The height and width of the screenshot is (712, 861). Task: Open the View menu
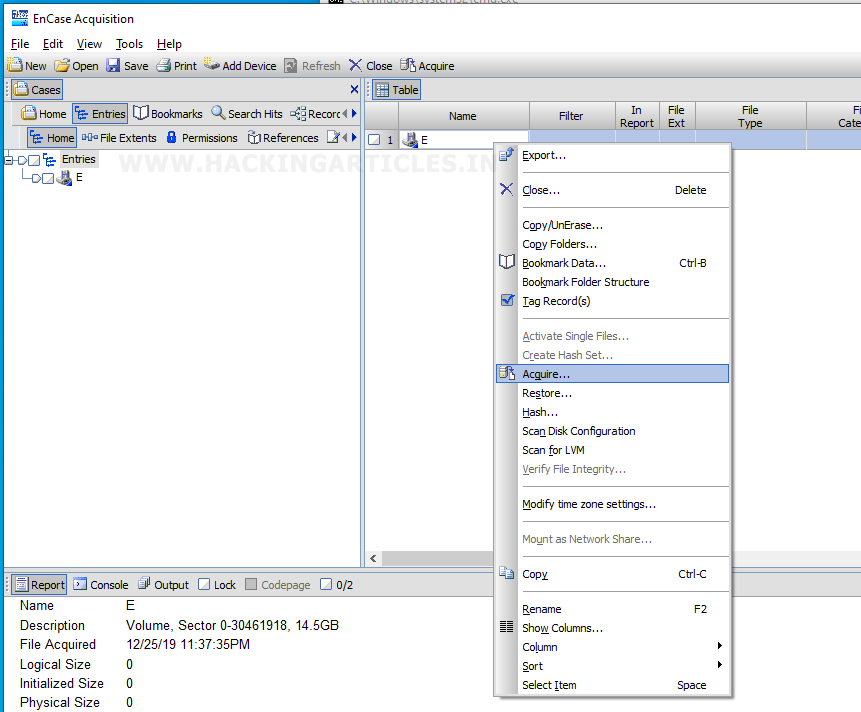click(89, 44)
